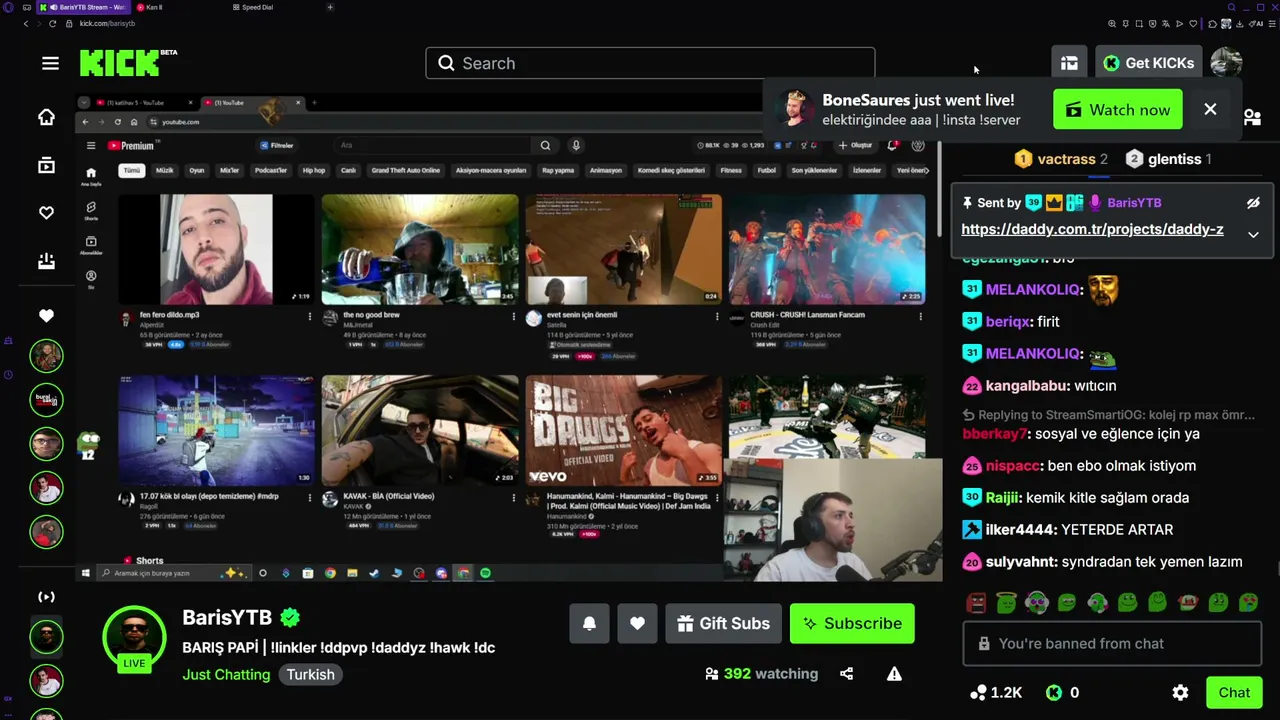This screenshot has height=720, width=1280.
Task: Share the stream via share icon
Action: [x=846, y=674]
